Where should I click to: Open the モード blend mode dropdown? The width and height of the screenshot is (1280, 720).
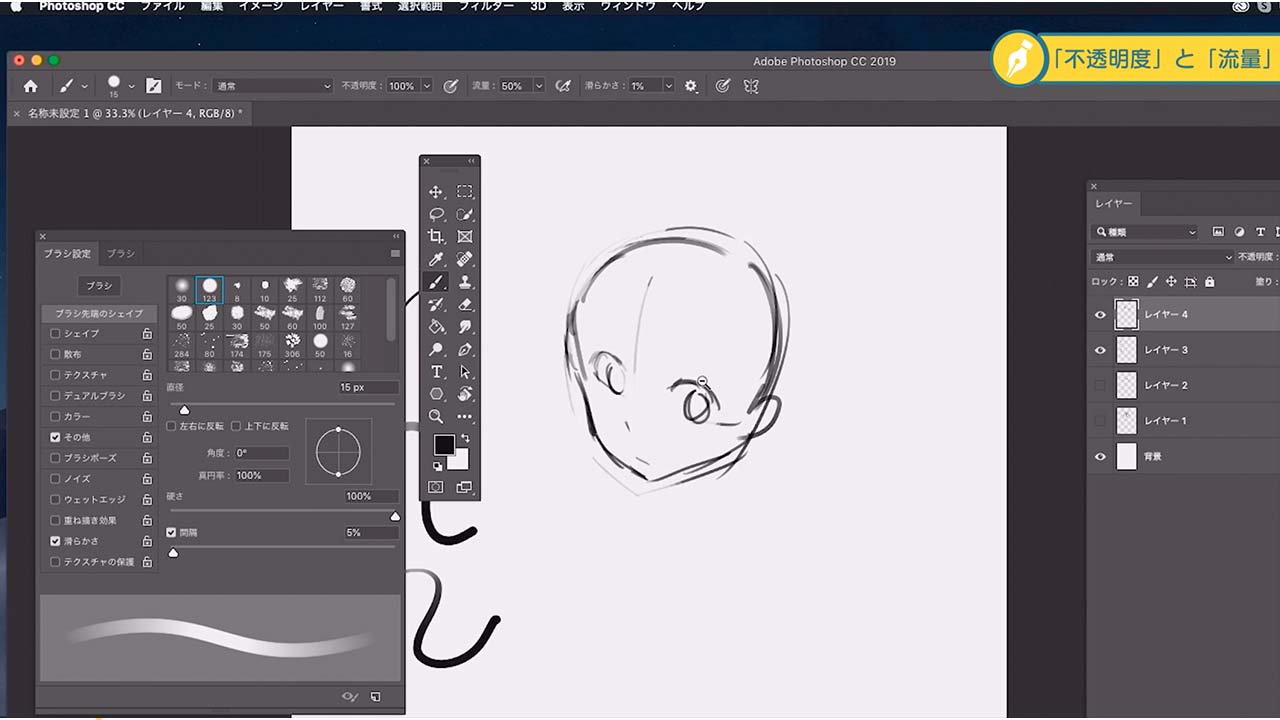point(272,86)
